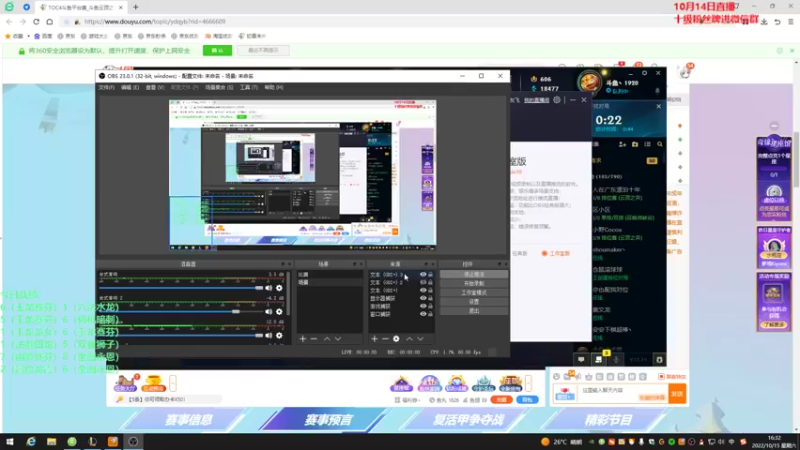The width and height of the screenshot is (800, 450).
Task: Click the browser address bar URL
Action: point(155,21)
